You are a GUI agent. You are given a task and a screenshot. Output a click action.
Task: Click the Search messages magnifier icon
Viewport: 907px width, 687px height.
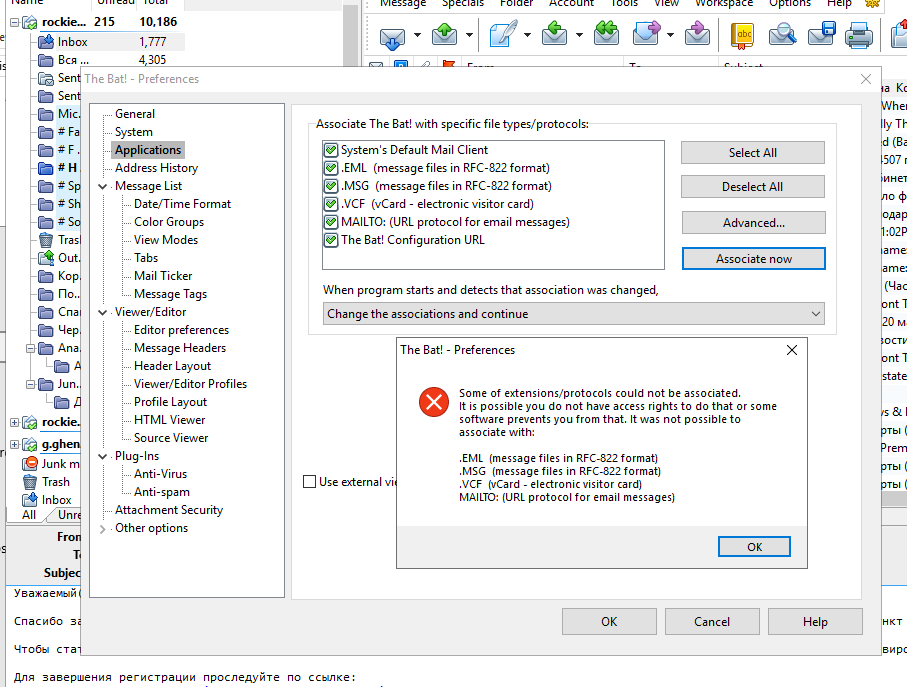[782, 35]
